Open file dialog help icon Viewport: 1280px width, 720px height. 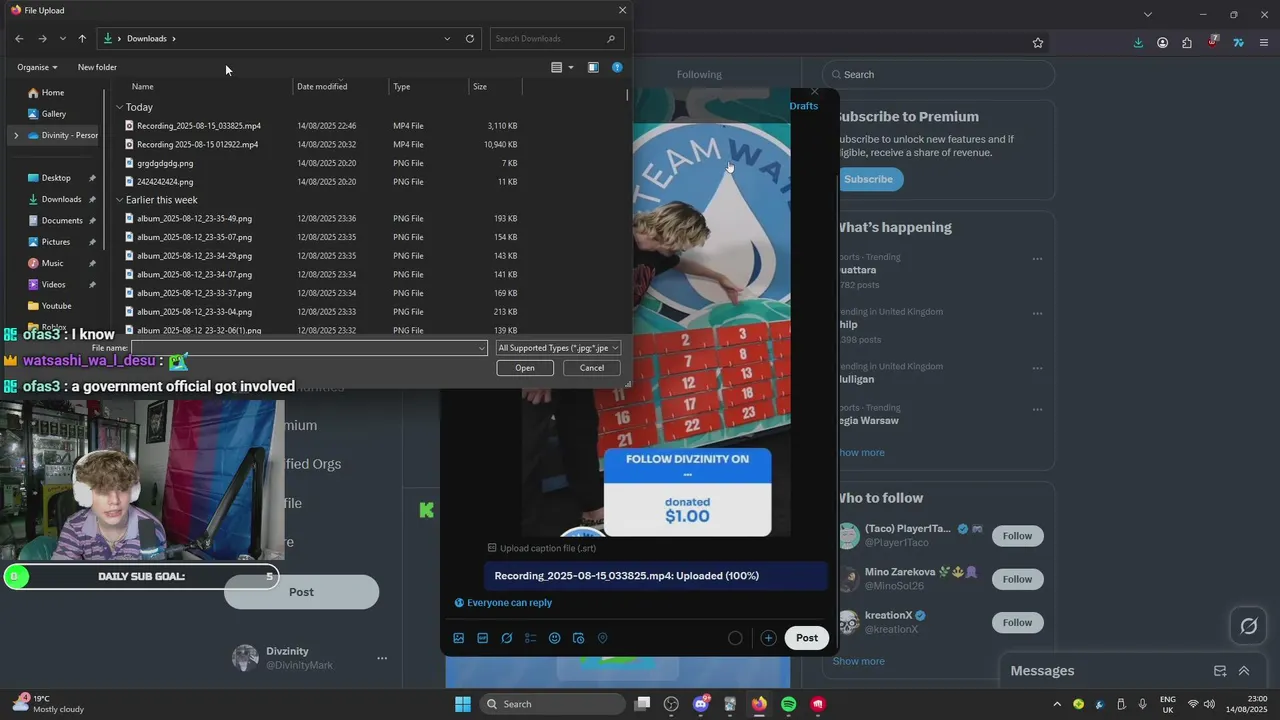tap(617, 67)
